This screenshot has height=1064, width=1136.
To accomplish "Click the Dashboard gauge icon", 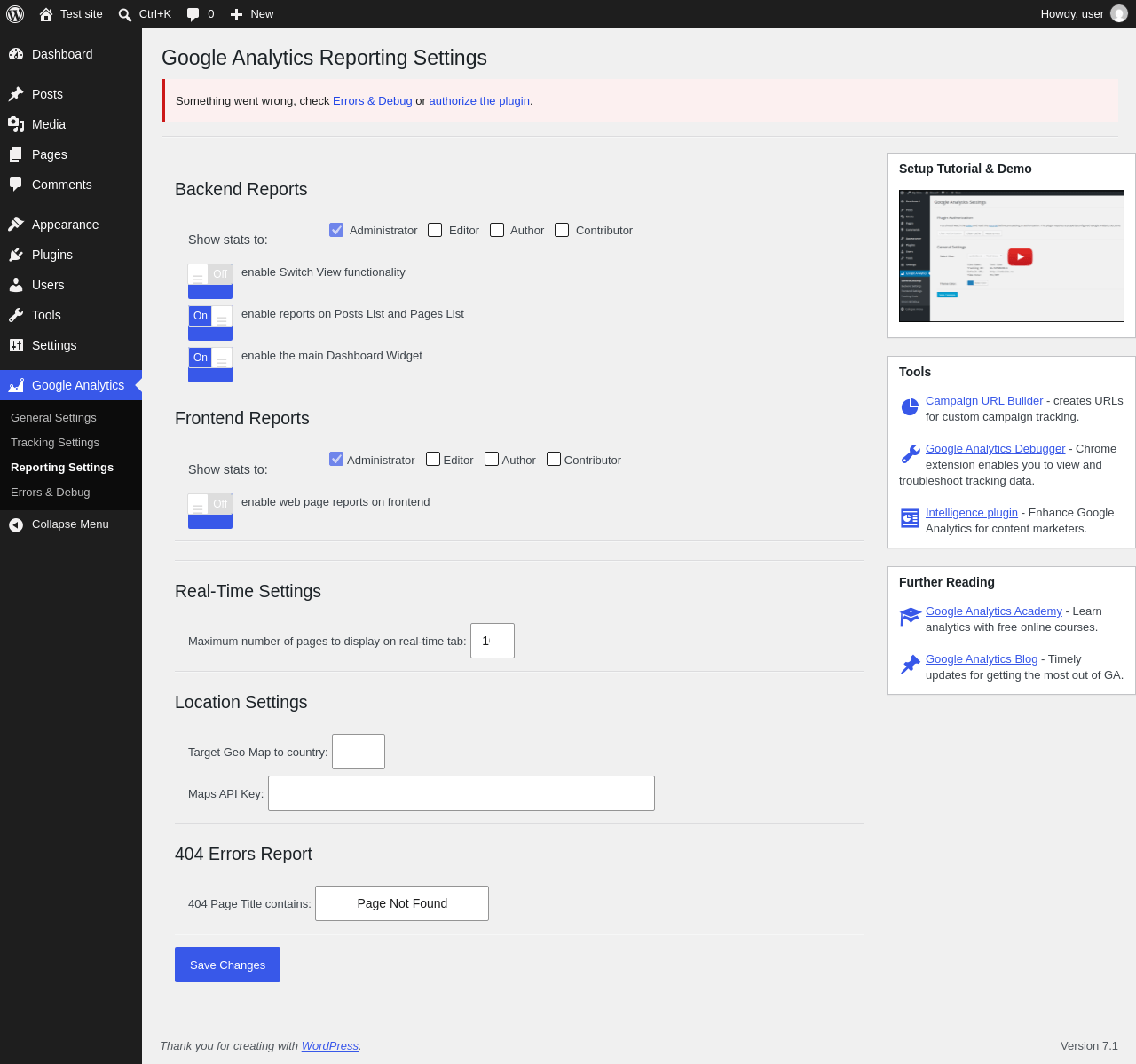I will (16, 54).
